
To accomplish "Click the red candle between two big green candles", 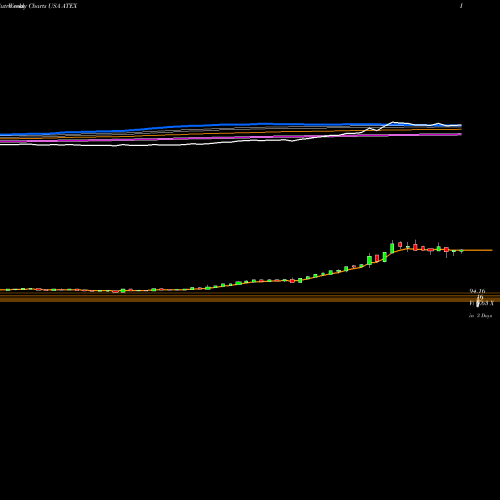I will tap(377, 258).
